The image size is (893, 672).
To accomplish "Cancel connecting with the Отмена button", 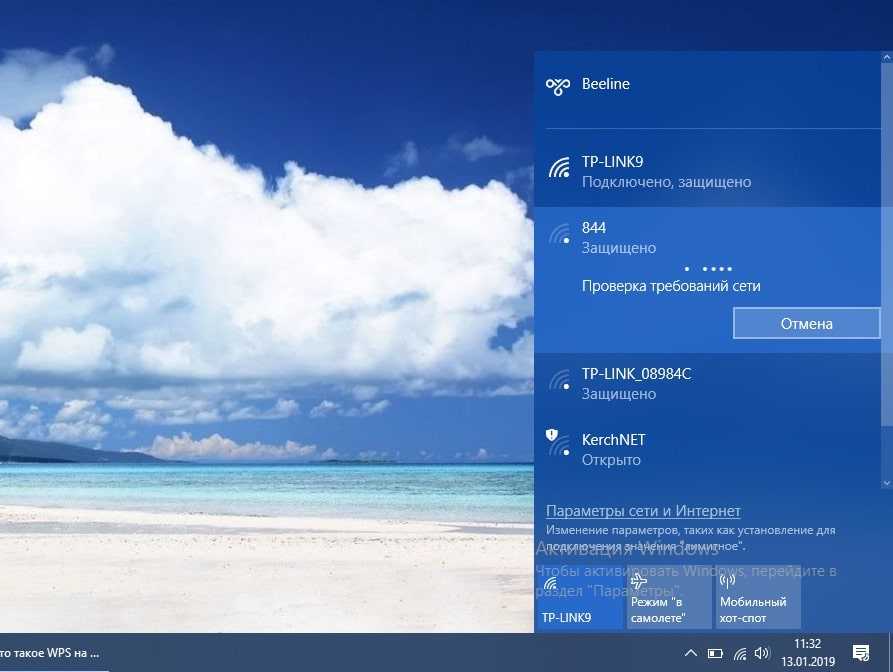I will [x=806, y=323].
